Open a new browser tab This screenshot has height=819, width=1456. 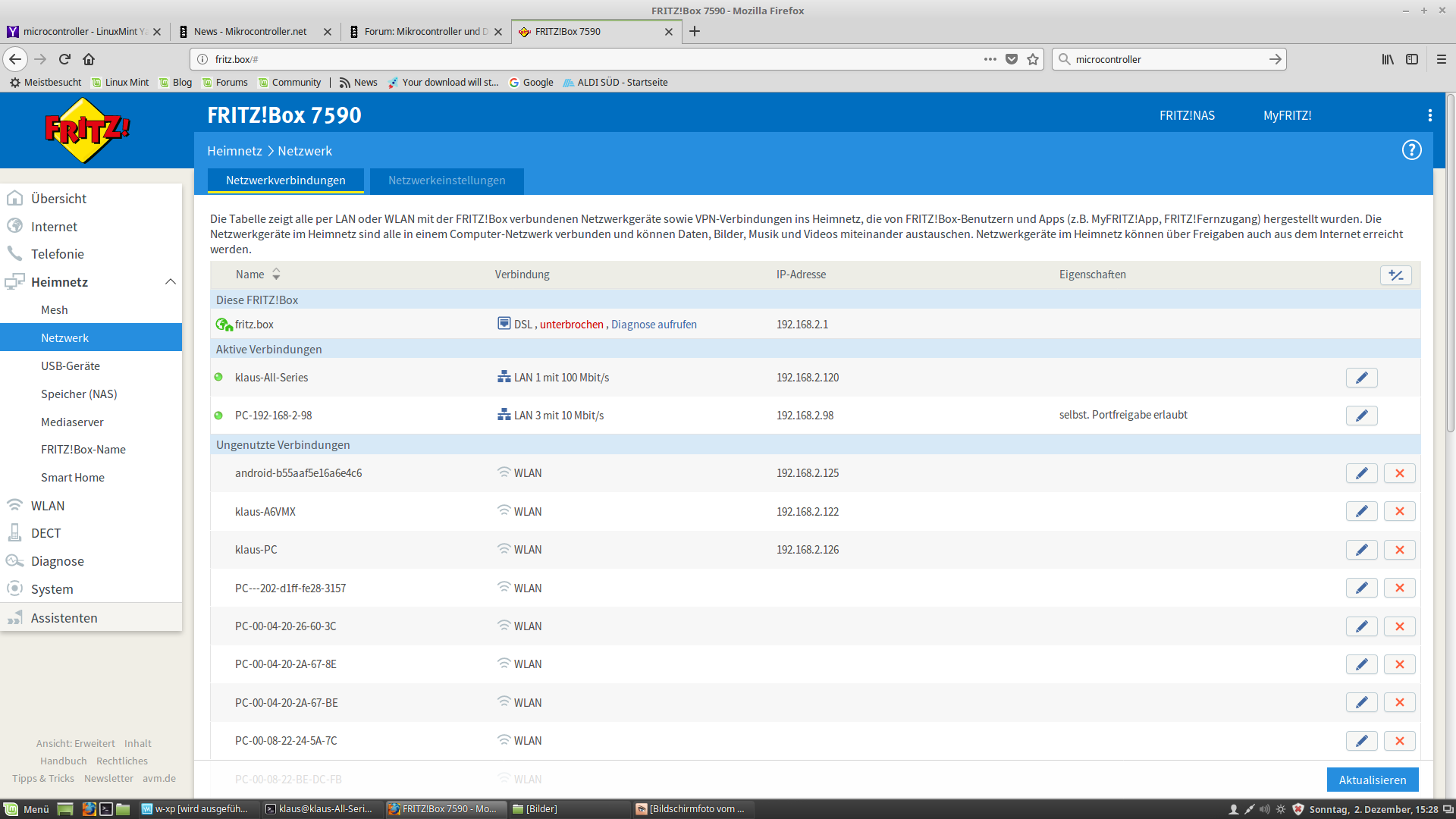tap(694, 31)
